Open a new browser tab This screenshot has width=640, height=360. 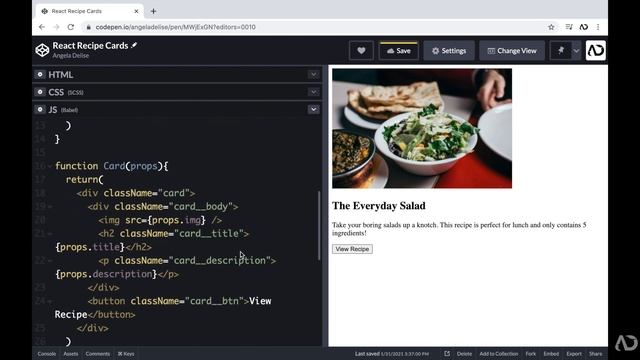point(153,11)
